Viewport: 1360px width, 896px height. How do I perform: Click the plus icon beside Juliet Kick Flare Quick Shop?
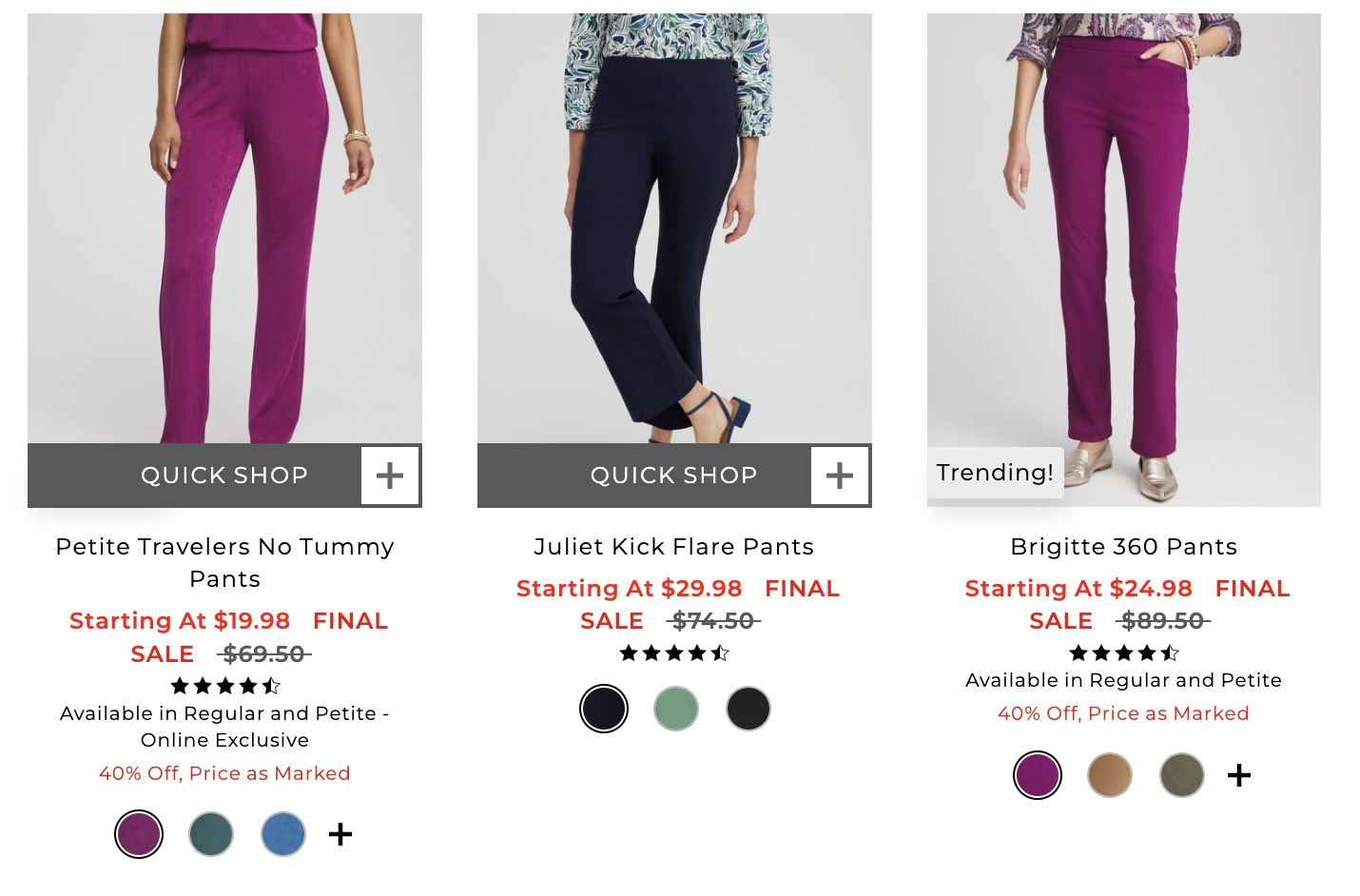coord(840,476)
